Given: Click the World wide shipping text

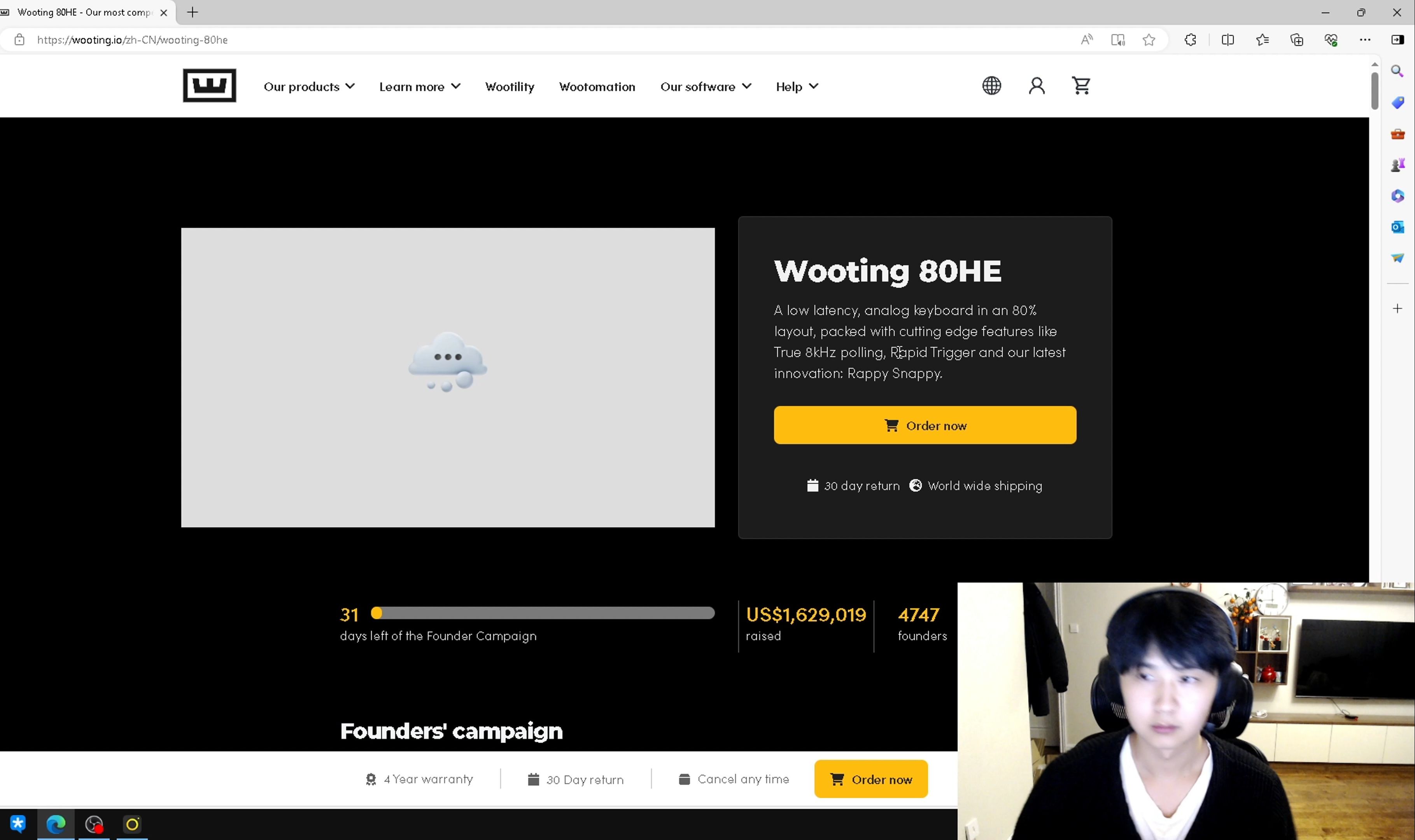Looking at the screenshot, I should click(985, 486).
